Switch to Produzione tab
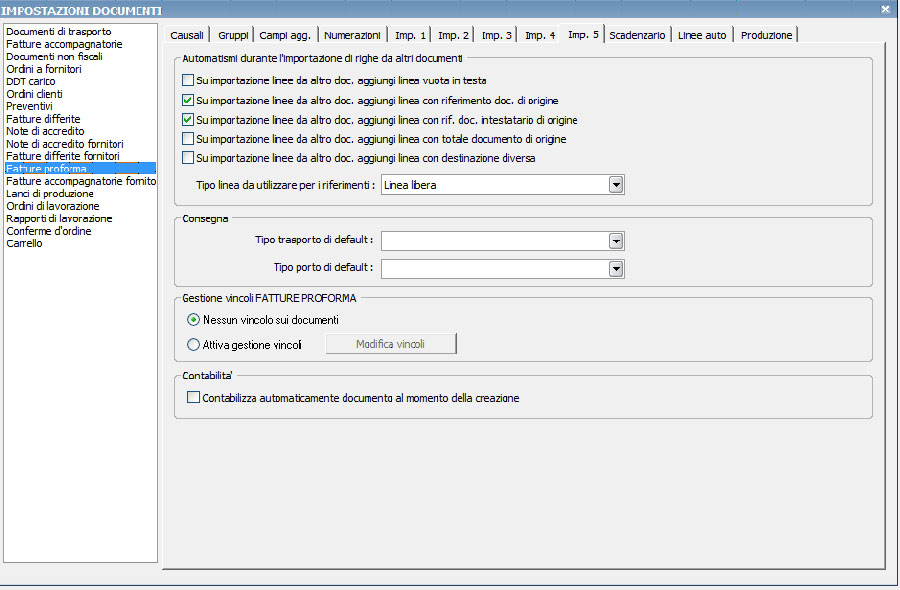 (766, 35)
